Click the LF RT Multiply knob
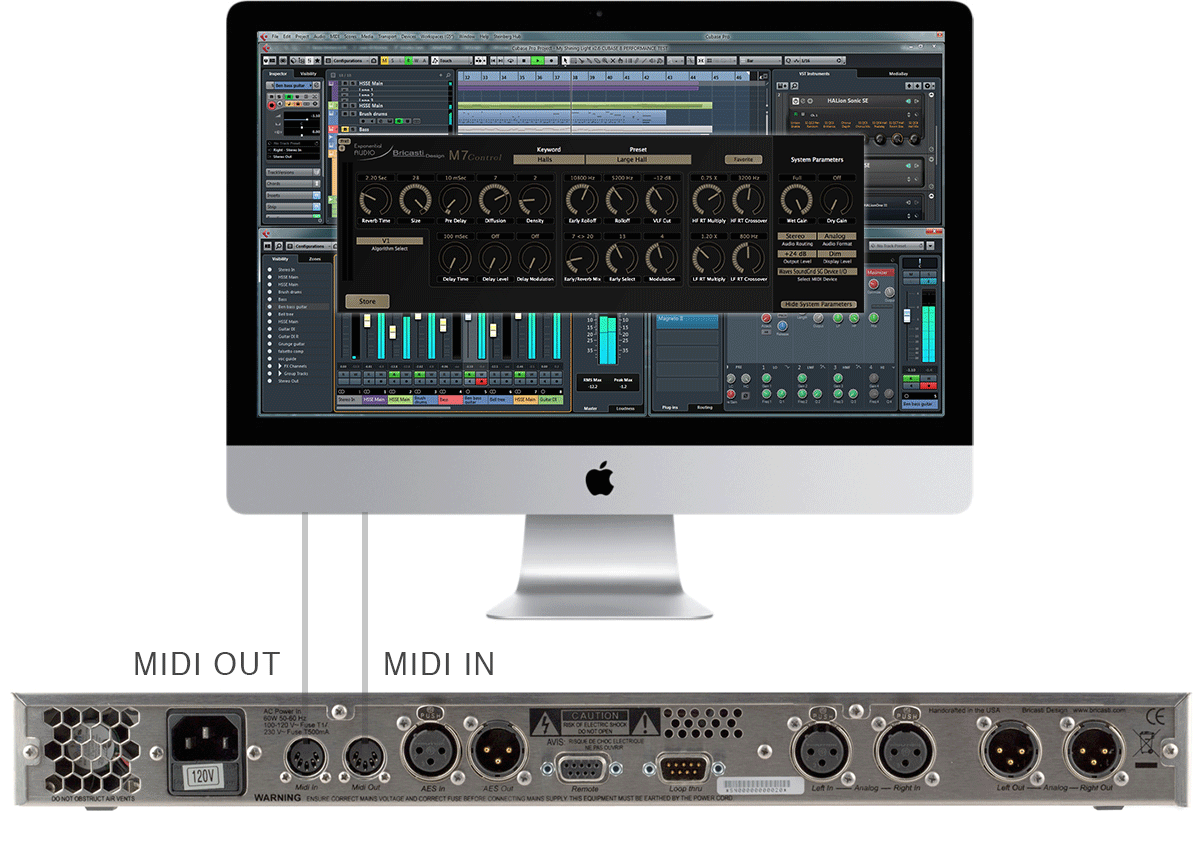The image size is (1200, 849). pos(708,258)
